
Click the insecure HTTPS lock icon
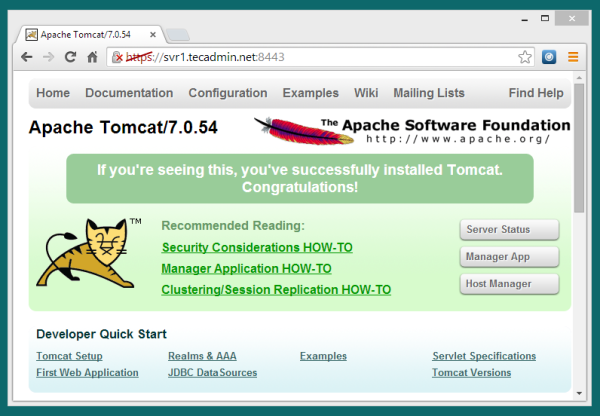pyautogui.click(x=118, y=57)
